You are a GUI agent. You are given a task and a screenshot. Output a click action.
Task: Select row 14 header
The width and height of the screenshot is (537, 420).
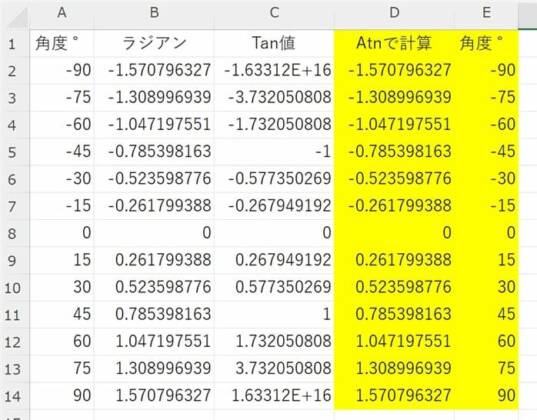click(x=12, y=396)
